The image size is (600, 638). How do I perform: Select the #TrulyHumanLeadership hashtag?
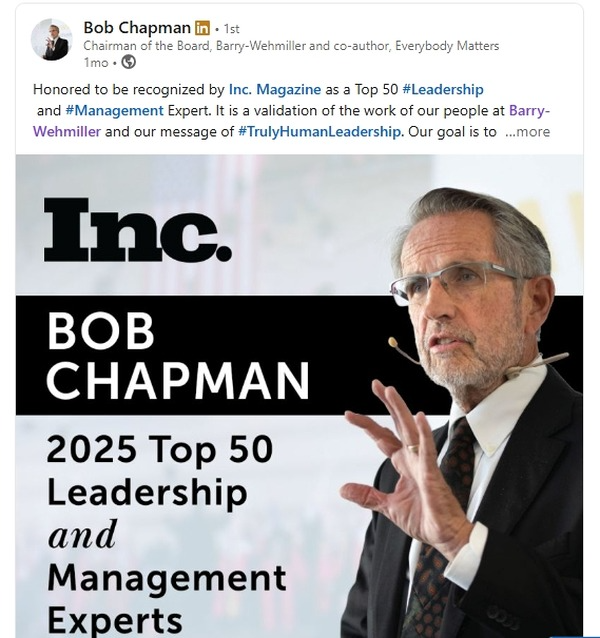(x=320, y=131)
